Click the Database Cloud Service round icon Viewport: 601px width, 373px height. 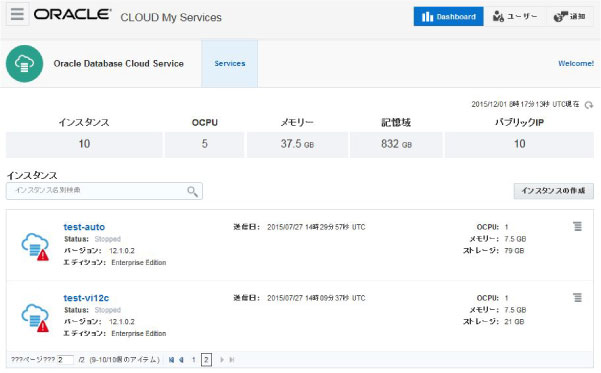coord(24,64)
